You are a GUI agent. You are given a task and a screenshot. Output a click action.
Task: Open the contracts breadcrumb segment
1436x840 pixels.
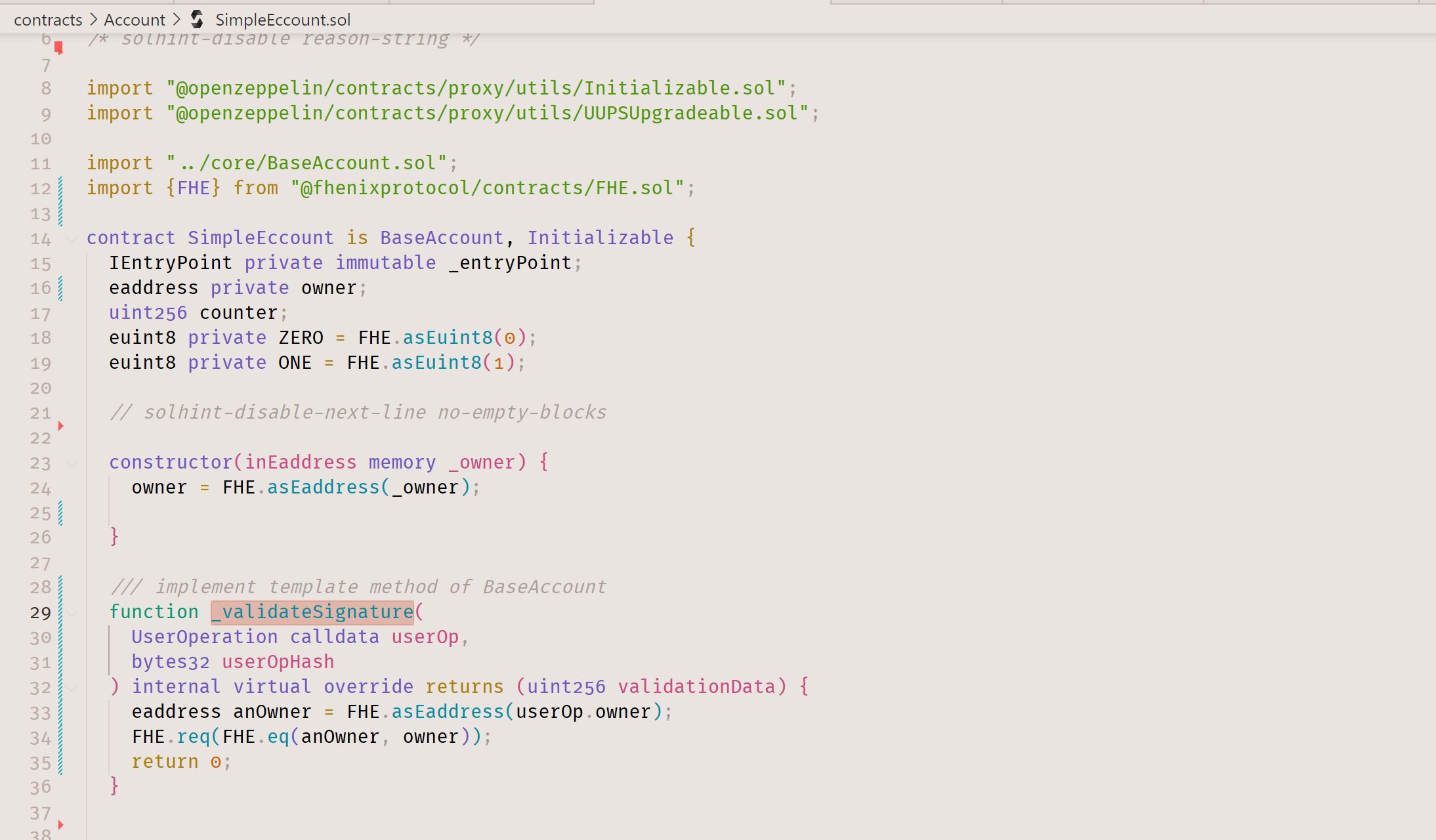click(48, 20)
